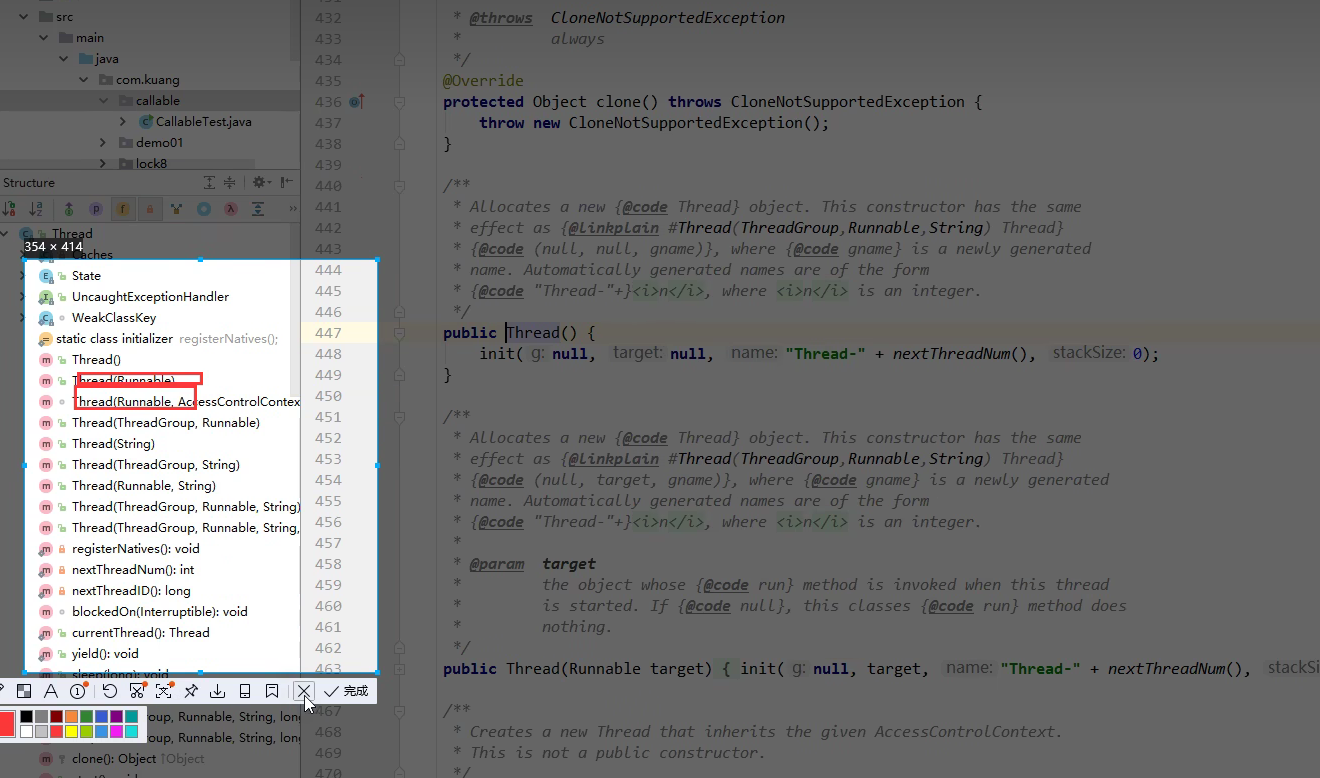Click line number 447 in editor gutter
This screenshot has width=1320, height=778.
click(x=327, y=333)
